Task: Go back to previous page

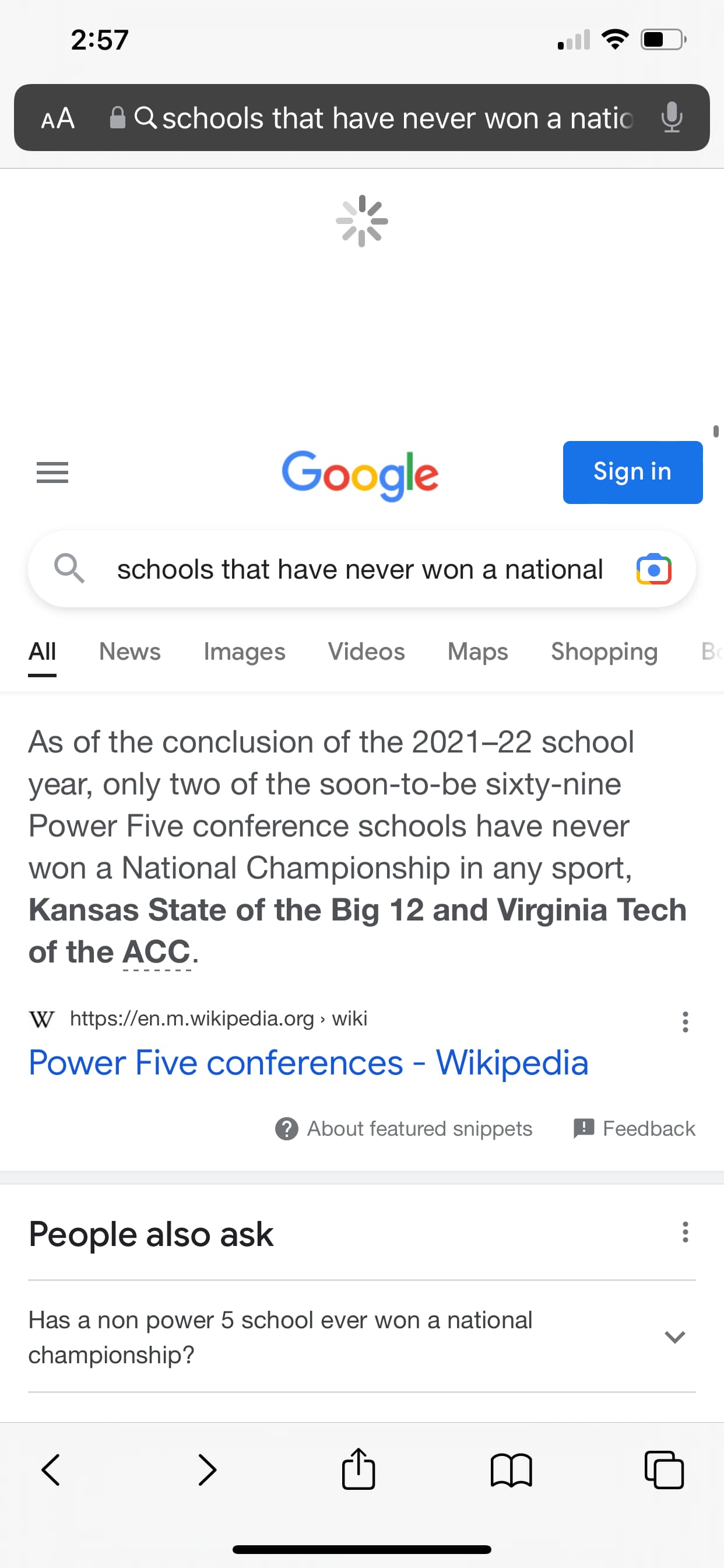Action: pyautogui.click(x=51, y=1470)
